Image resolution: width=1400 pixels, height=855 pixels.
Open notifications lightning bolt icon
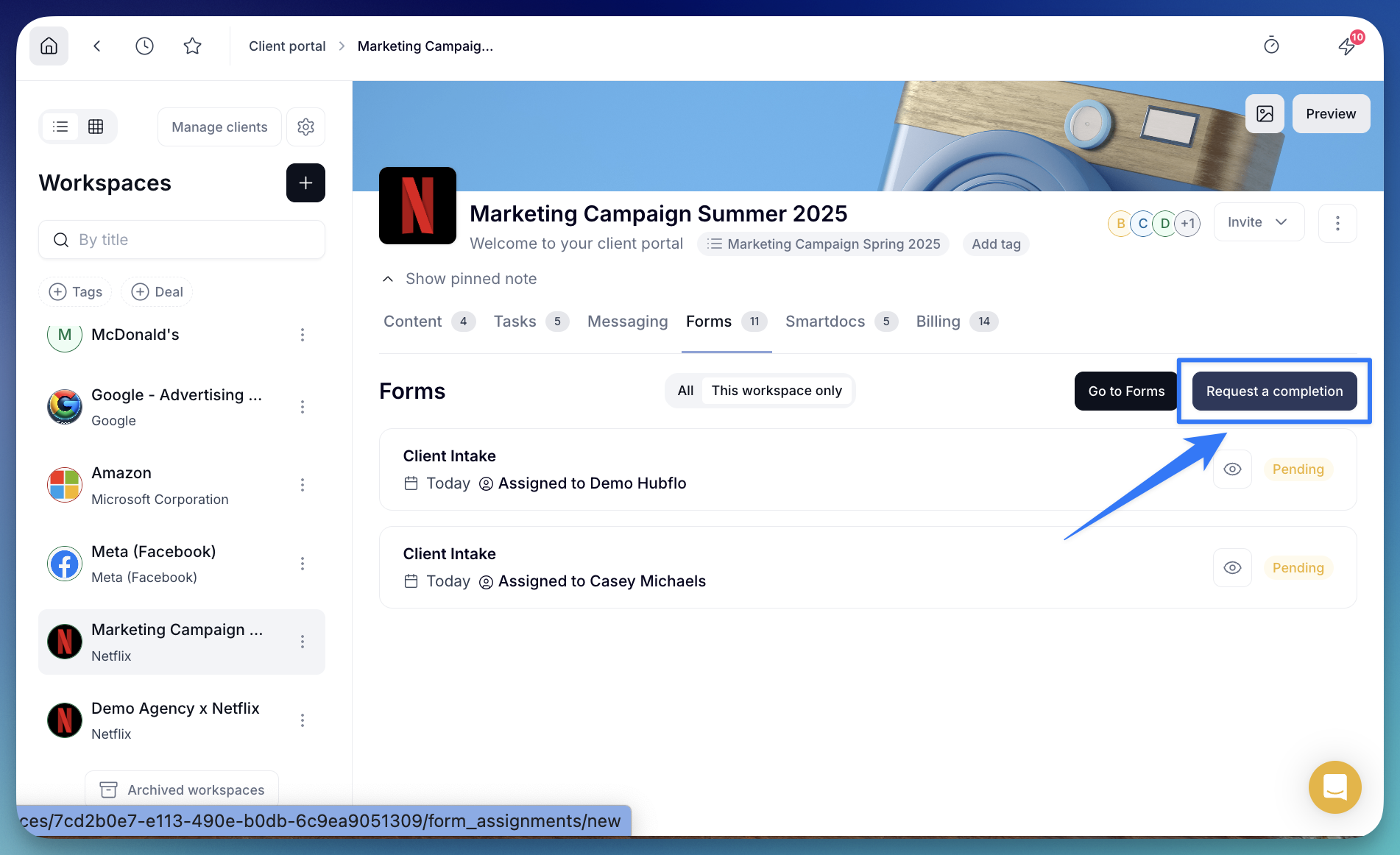pyautogui.click(x=1346, y=46)
